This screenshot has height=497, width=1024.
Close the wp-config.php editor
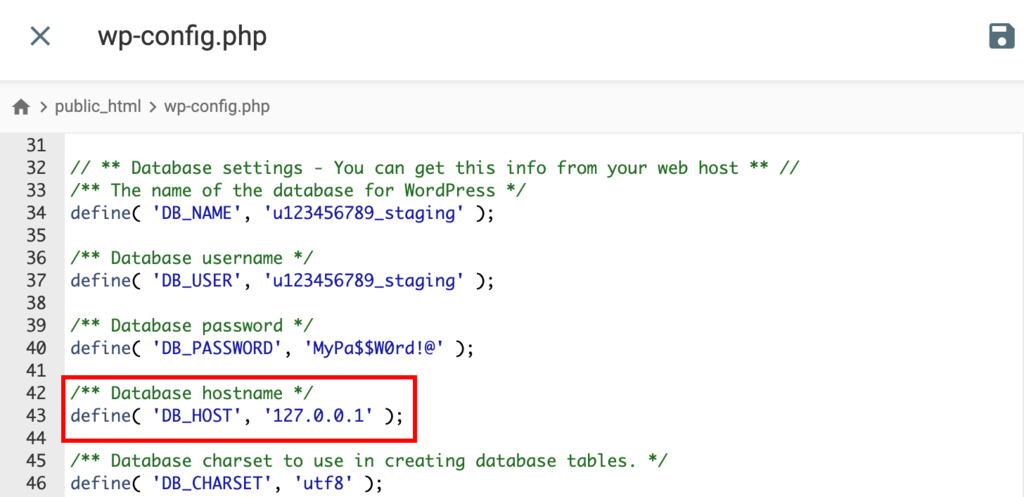[40, 37]
